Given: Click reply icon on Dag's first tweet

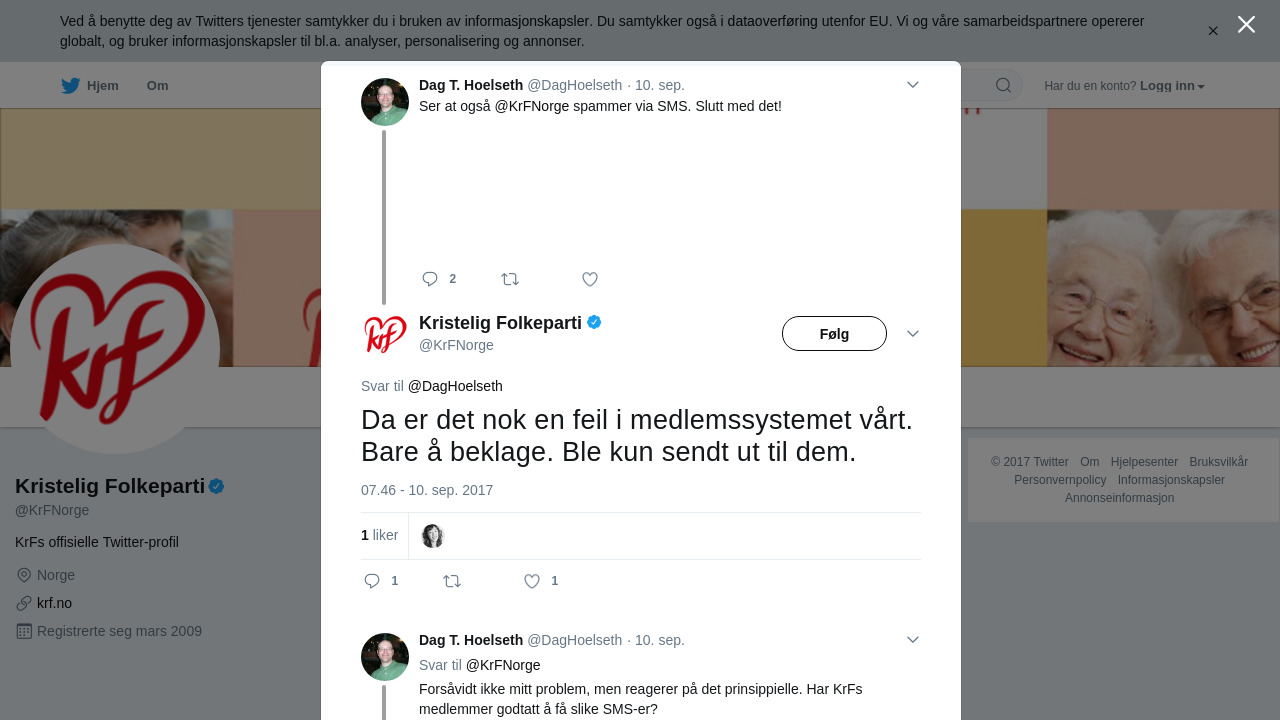Looking at the screenshot, I should [x=430, y=279].
